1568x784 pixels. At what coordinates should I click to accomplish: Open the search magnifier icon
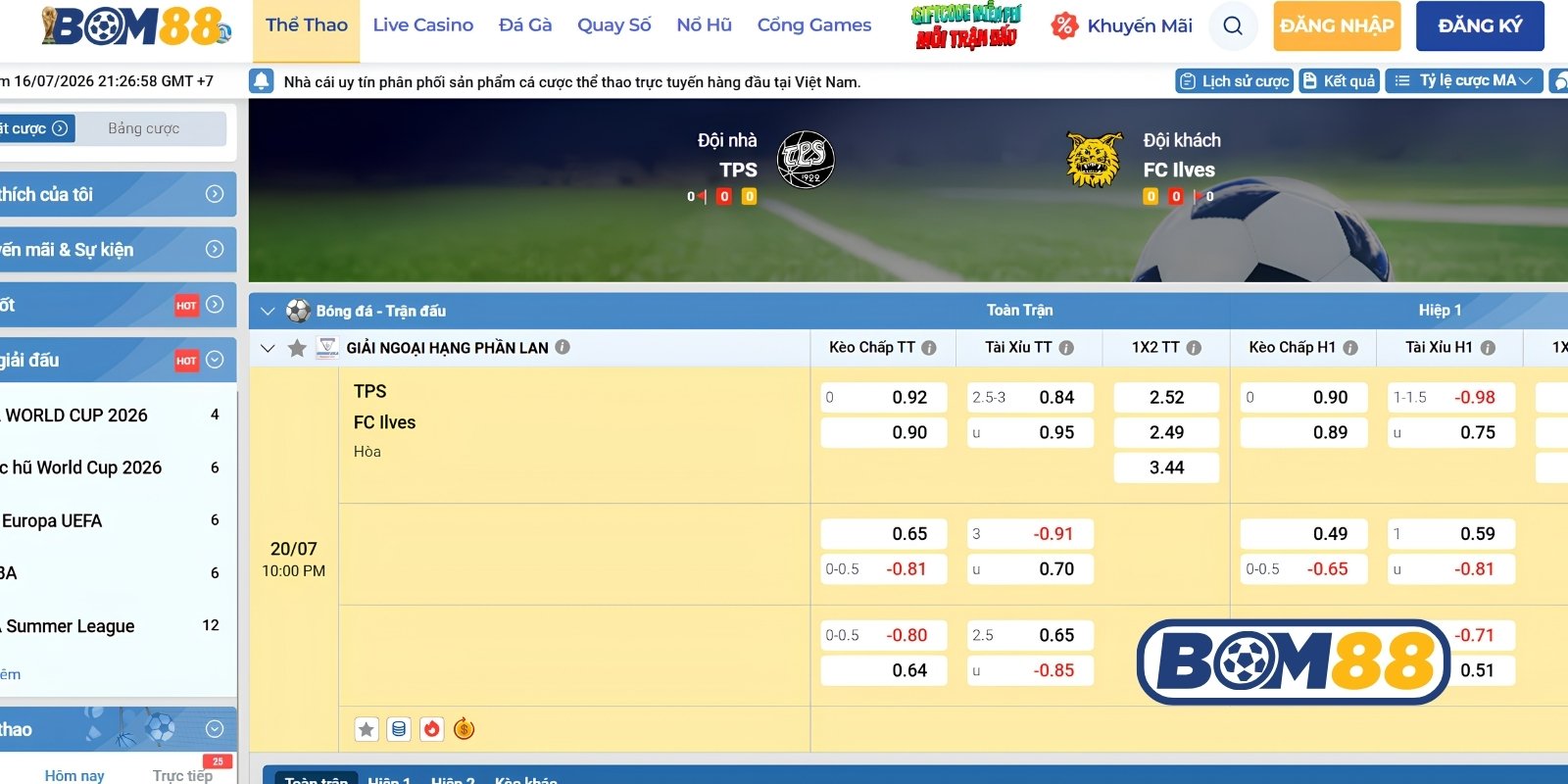click(x=1233, y=26)
